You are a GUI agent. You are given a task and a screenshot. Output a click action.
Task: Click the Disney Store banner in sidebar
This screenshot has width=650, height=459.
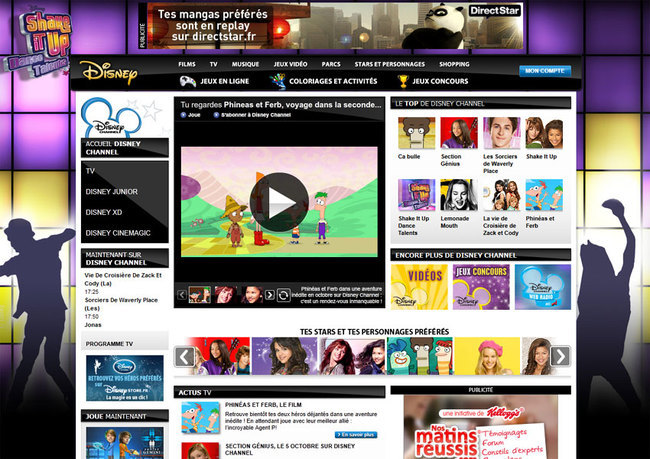[124, 378]
